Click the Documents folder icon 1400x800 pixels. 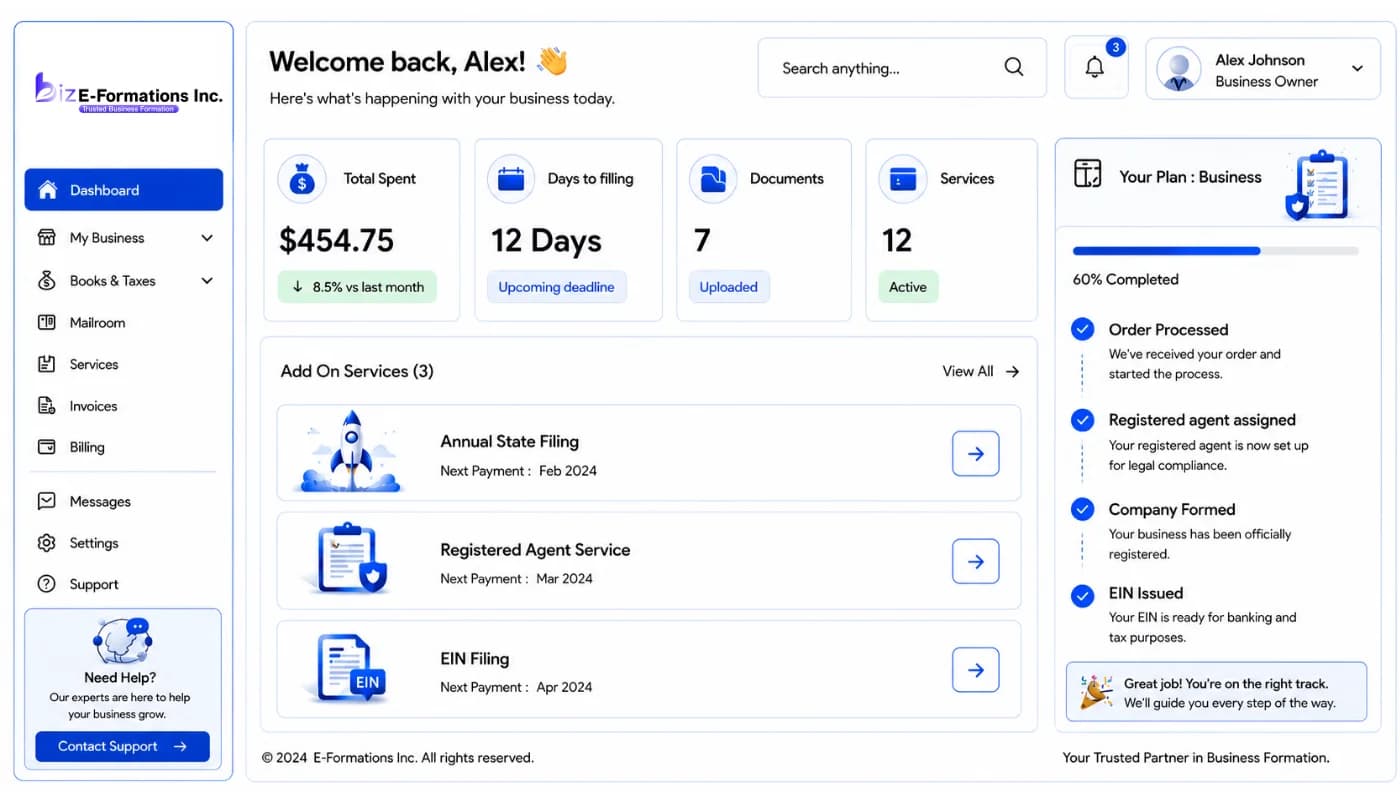713,179
